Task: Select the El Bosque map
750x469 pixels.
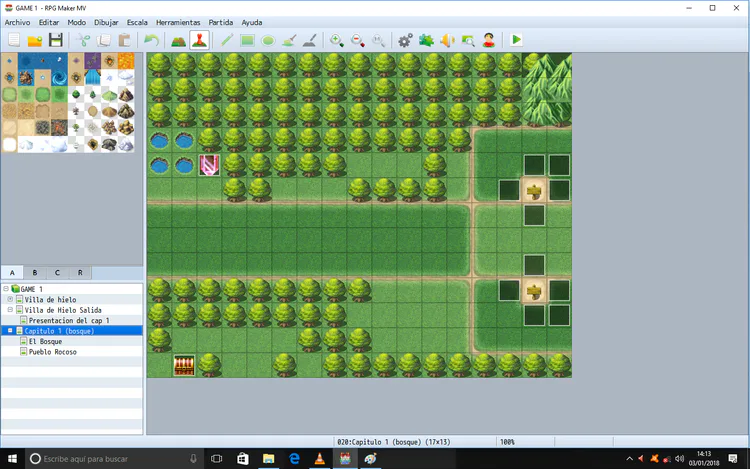Action: [x=45, y=341]
